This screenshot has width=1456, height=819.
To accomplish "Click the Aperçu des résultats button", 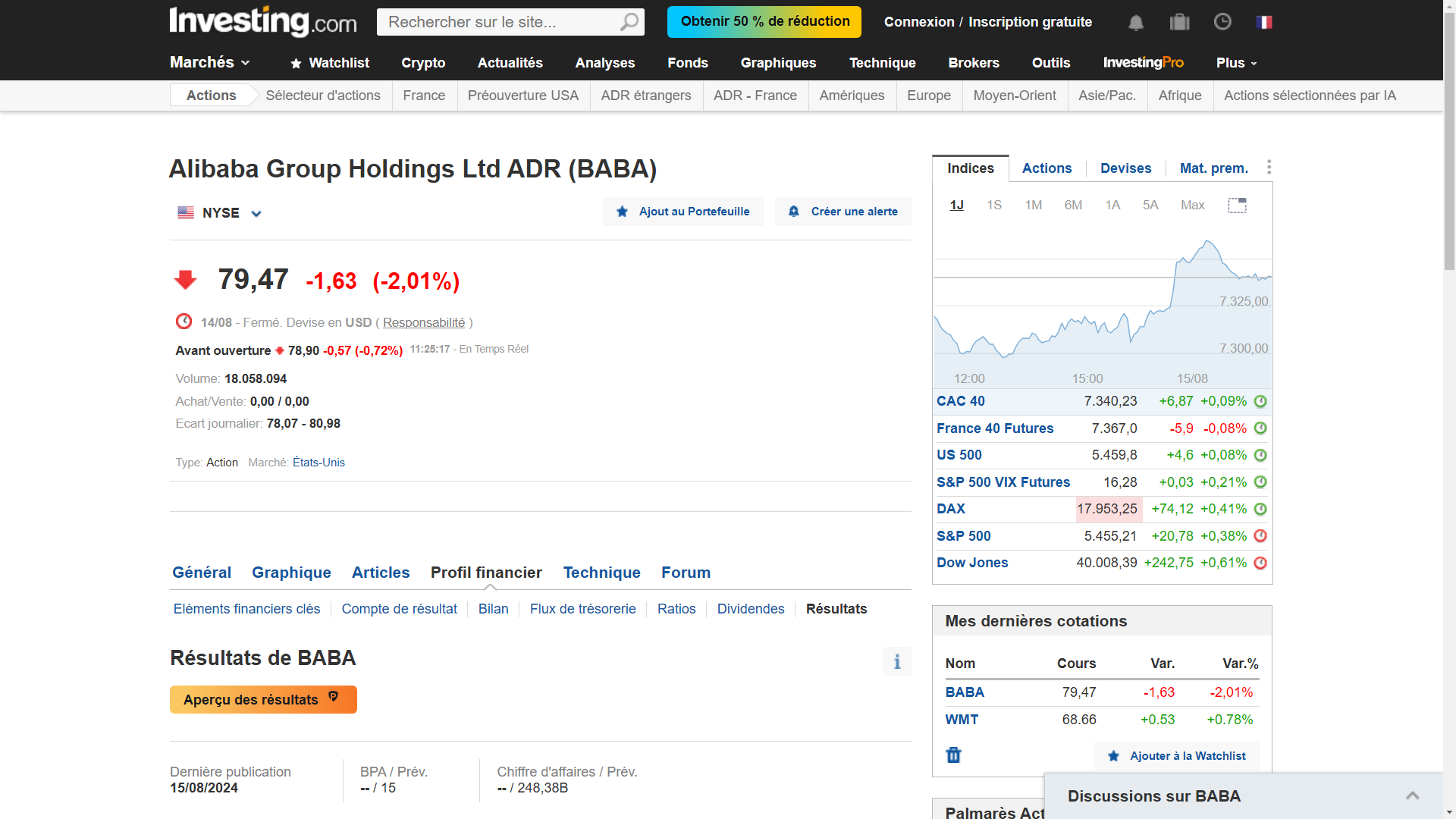I will point(263,699).
